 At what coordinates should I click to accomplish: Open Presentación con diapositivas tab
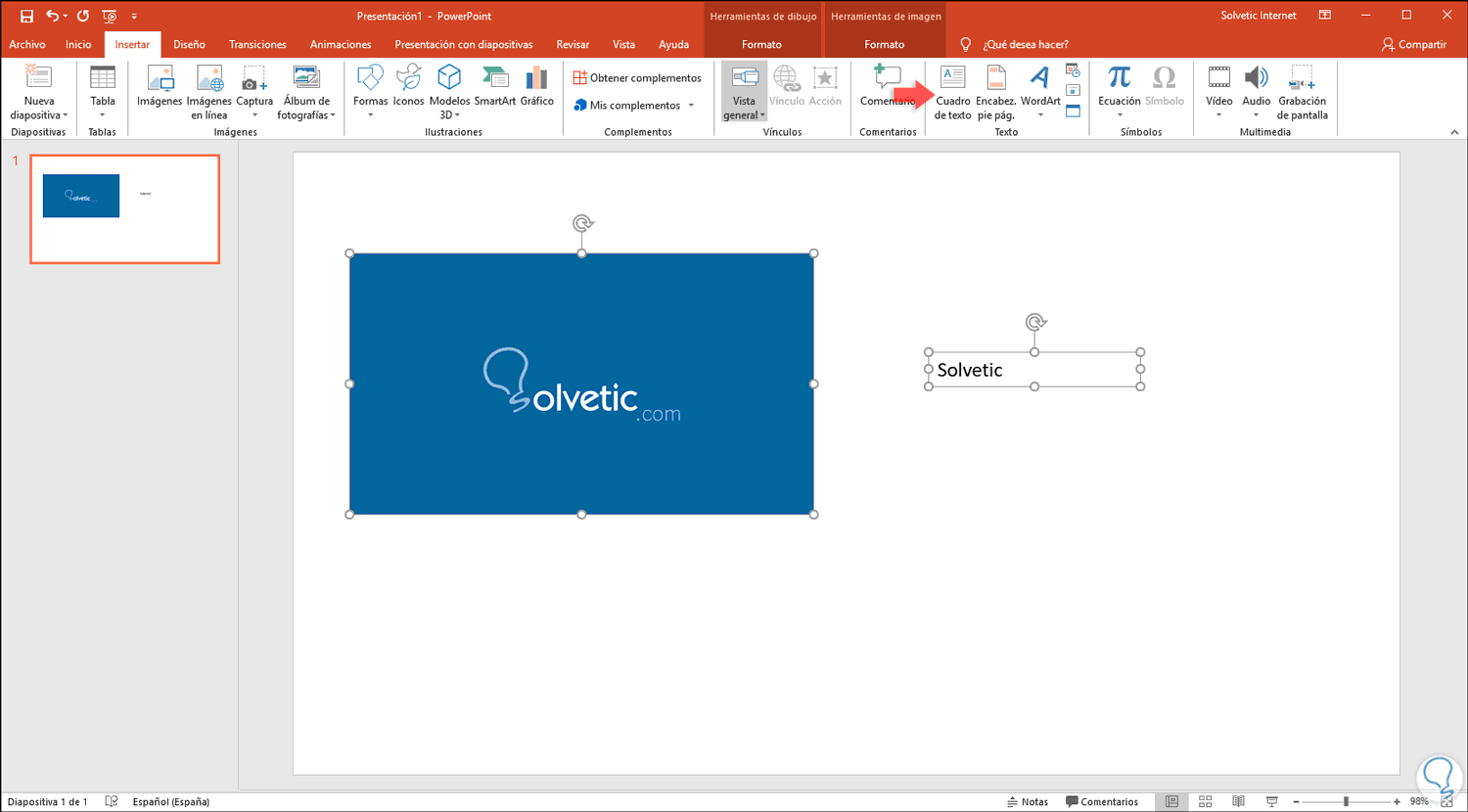pyautogui.click(x=464, y=44)
